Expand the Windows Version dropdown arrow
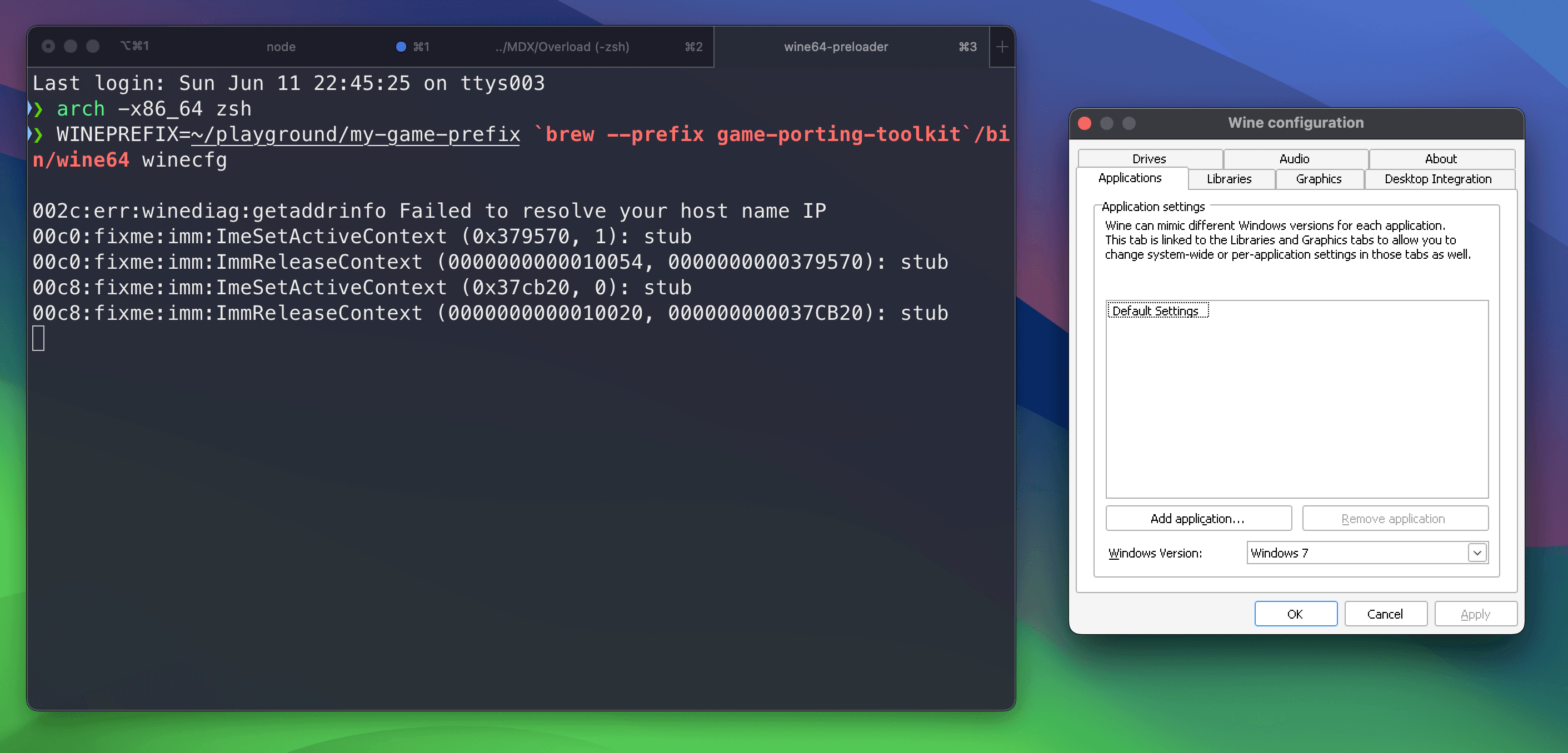1568x753 pixels. [x=1477, y=553]
